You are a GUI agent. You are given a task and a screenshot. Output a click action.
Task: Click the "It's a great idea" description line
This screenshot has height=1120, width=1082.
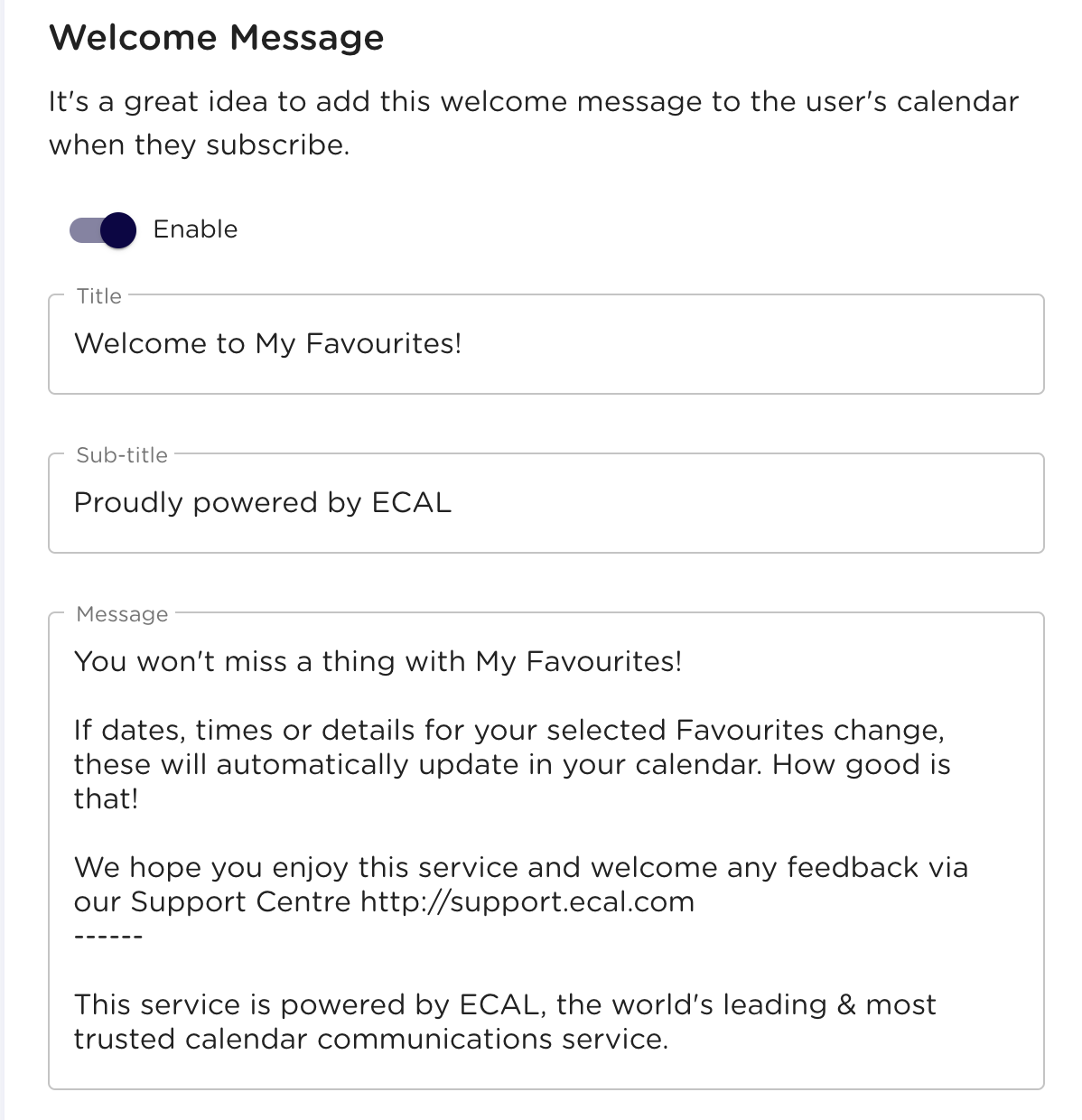(533, 101)
